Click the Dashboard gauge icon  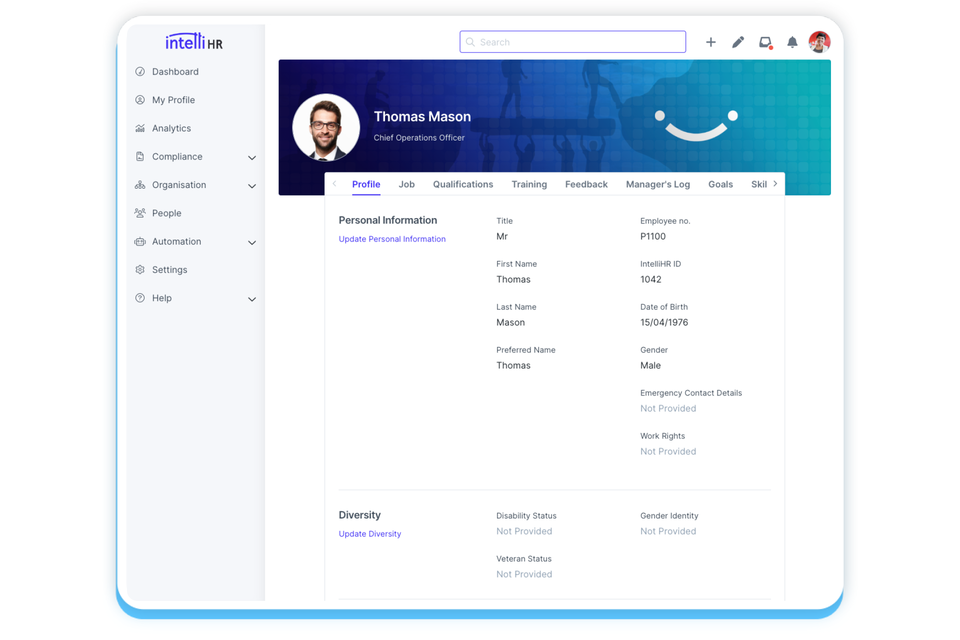[140, 72]
